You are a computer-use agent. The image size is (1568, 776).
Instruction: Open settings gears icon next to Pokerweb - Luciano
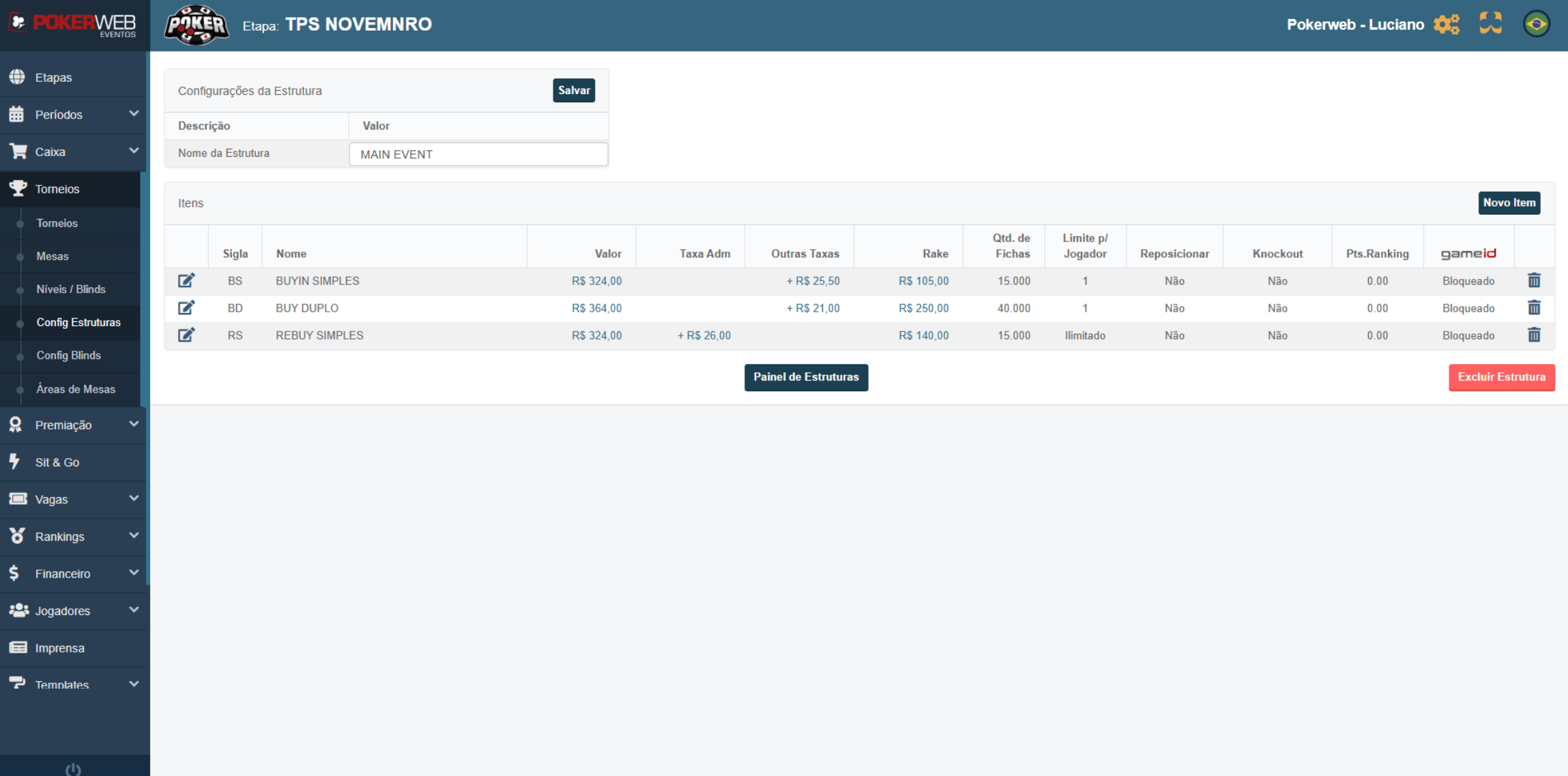(1446, 25)
